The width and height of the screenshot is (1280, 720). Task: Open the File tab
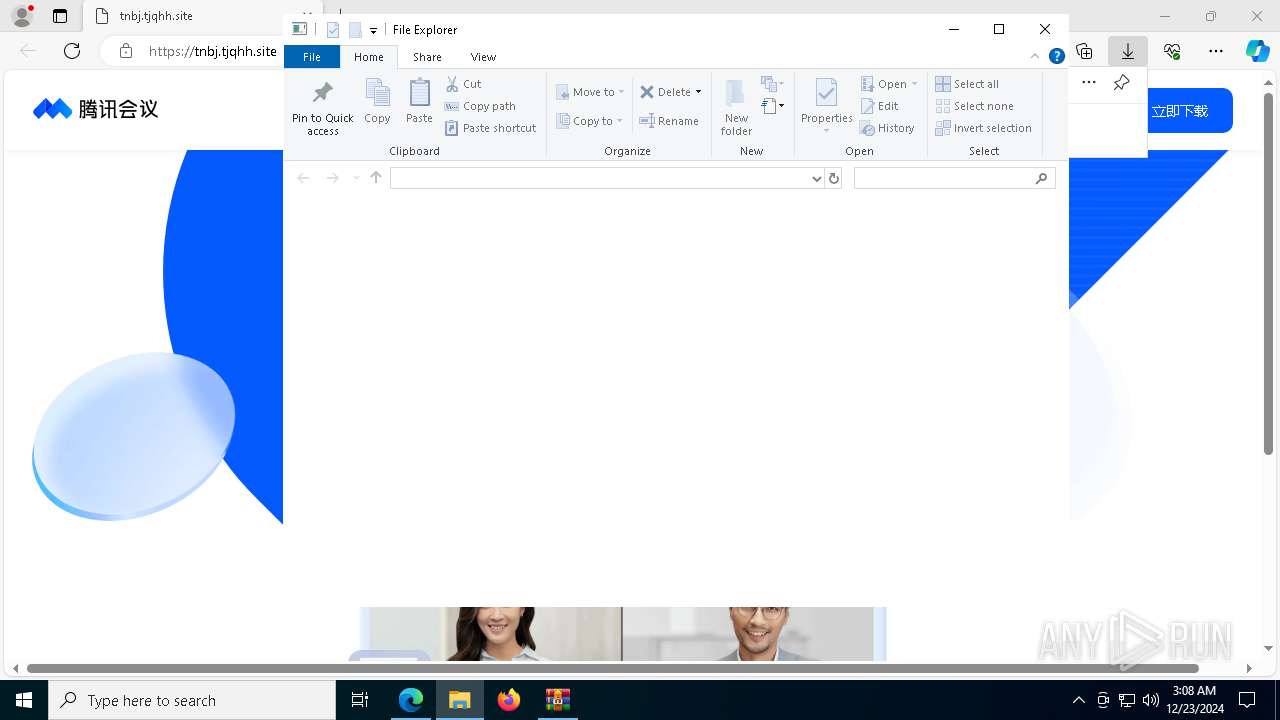click(x=312, y=57)
